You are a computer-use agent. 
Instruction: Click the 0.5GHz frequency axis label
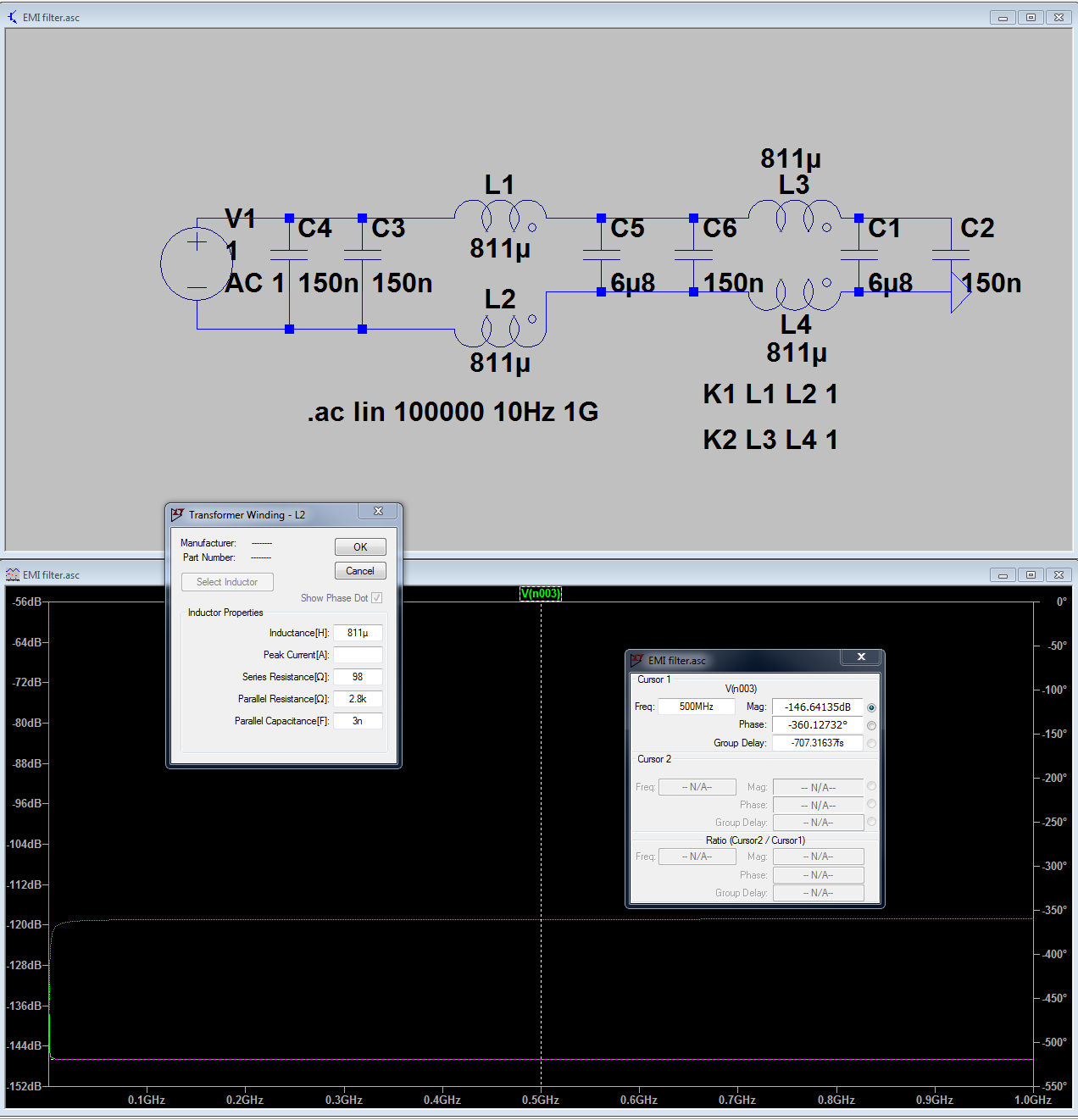pos(541,1100)
